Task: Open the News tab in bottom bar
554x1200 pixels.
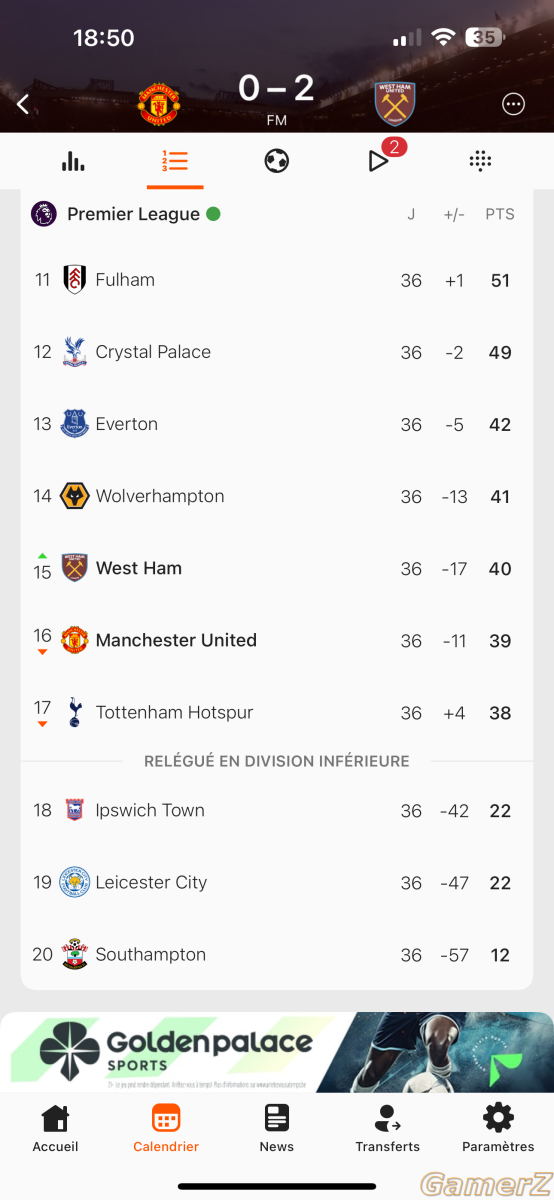Action: click(x=277, y=1128)
